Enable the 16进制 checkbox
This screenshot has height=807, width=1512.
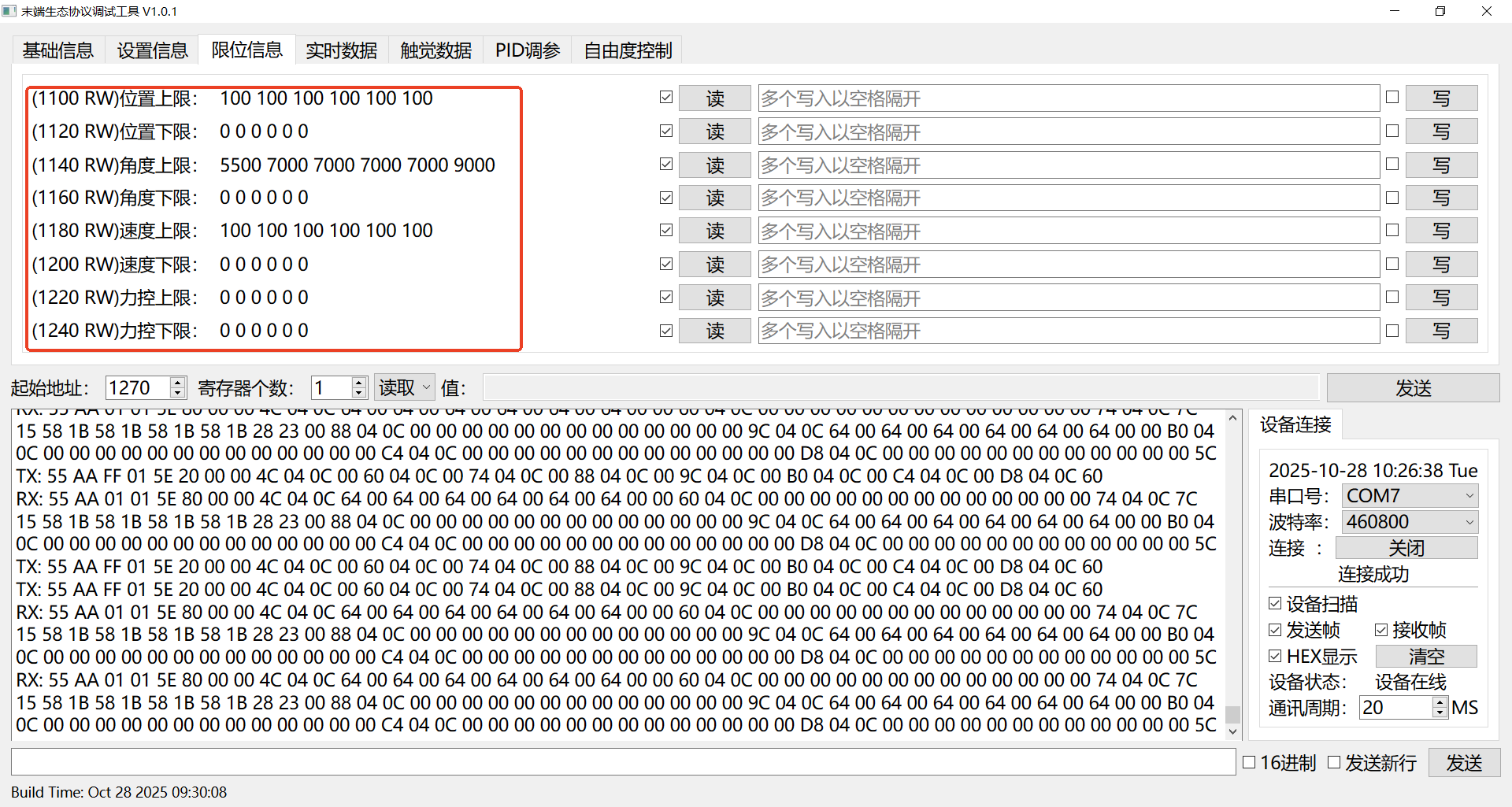1249,762
